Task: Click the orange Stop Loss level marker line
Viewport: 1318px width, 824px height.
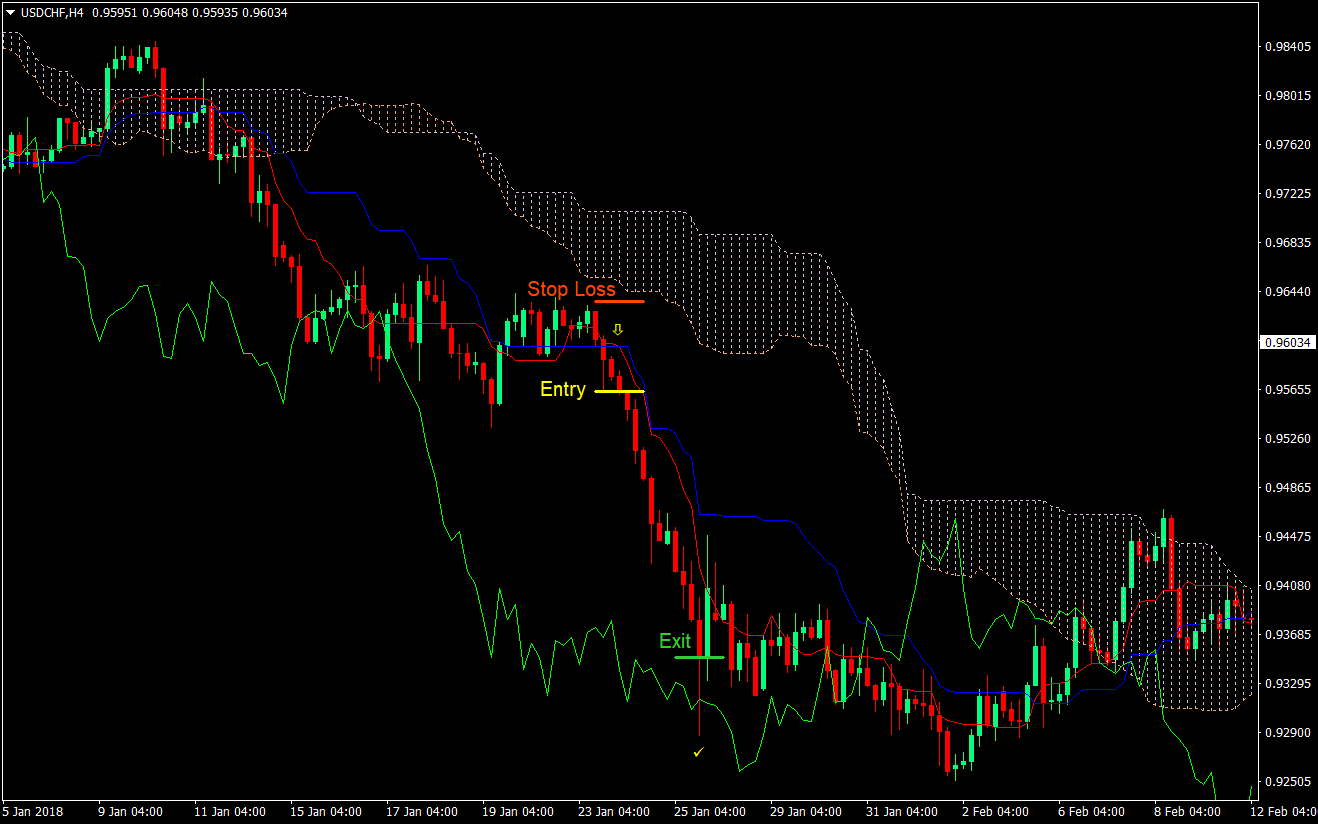Action: [x=620, y=301]
